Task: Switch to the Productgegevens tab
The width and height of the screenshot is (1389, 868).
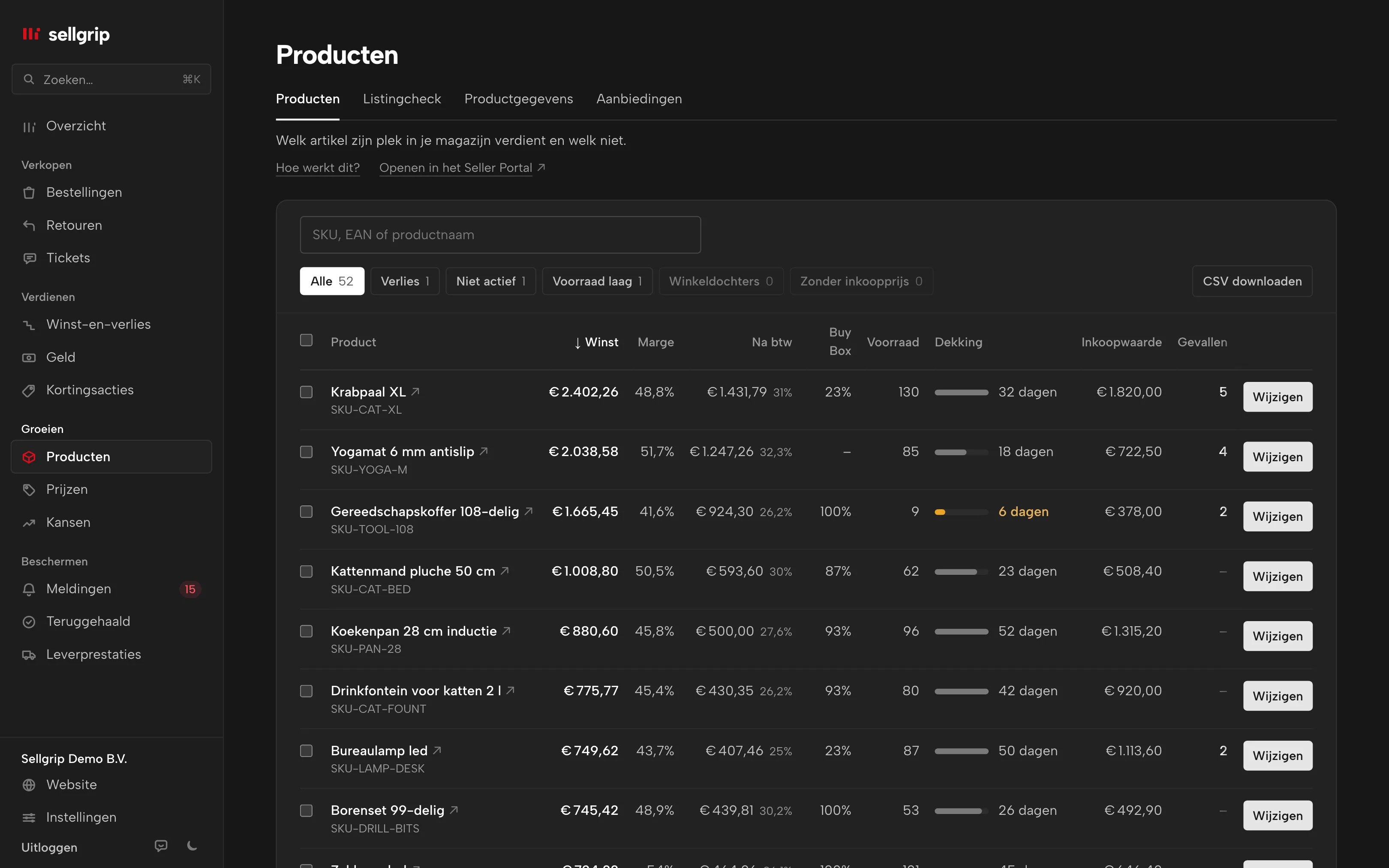Action: point(518,99)
